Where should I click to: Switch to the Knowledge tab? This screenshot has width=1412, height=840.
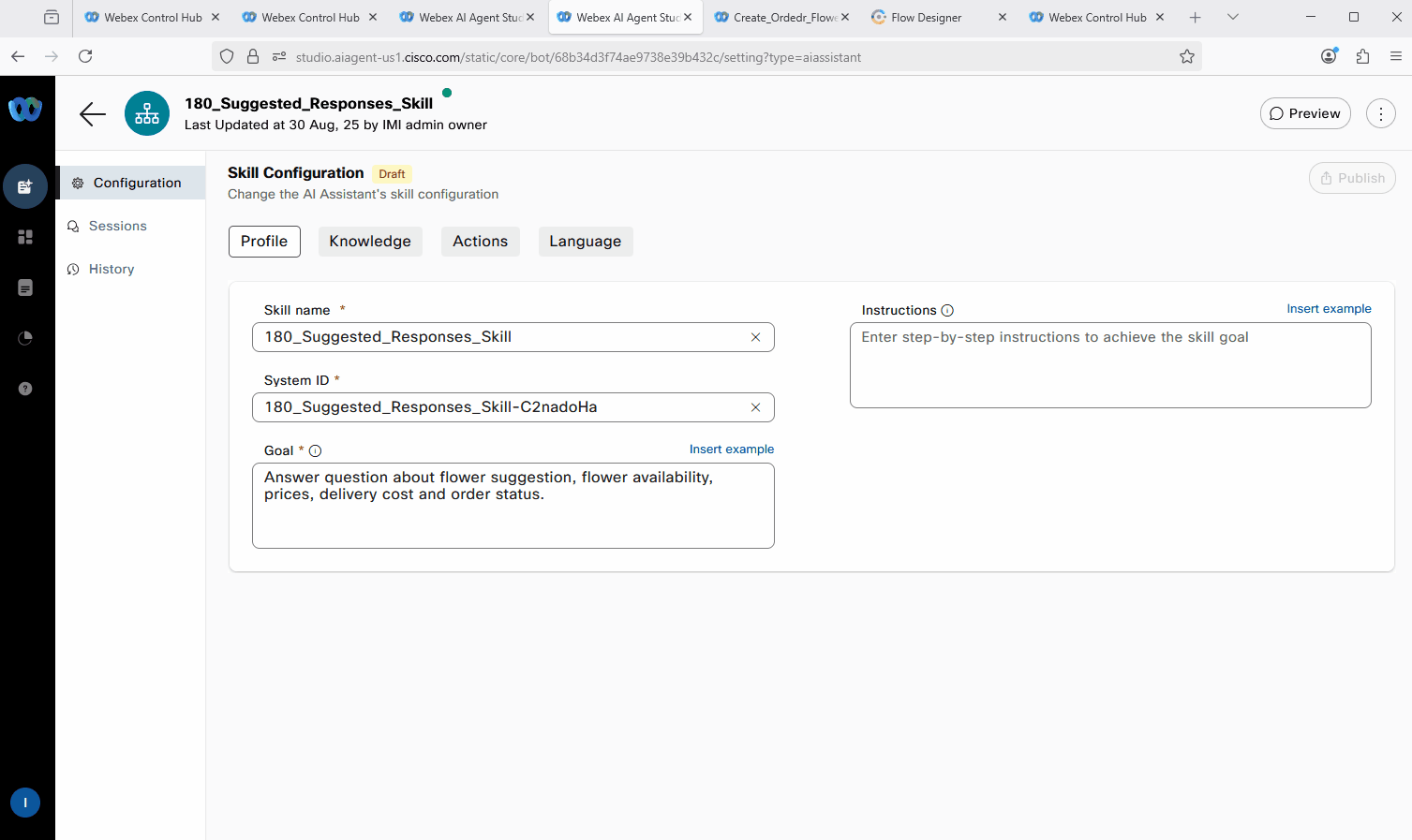pos(370,242)
